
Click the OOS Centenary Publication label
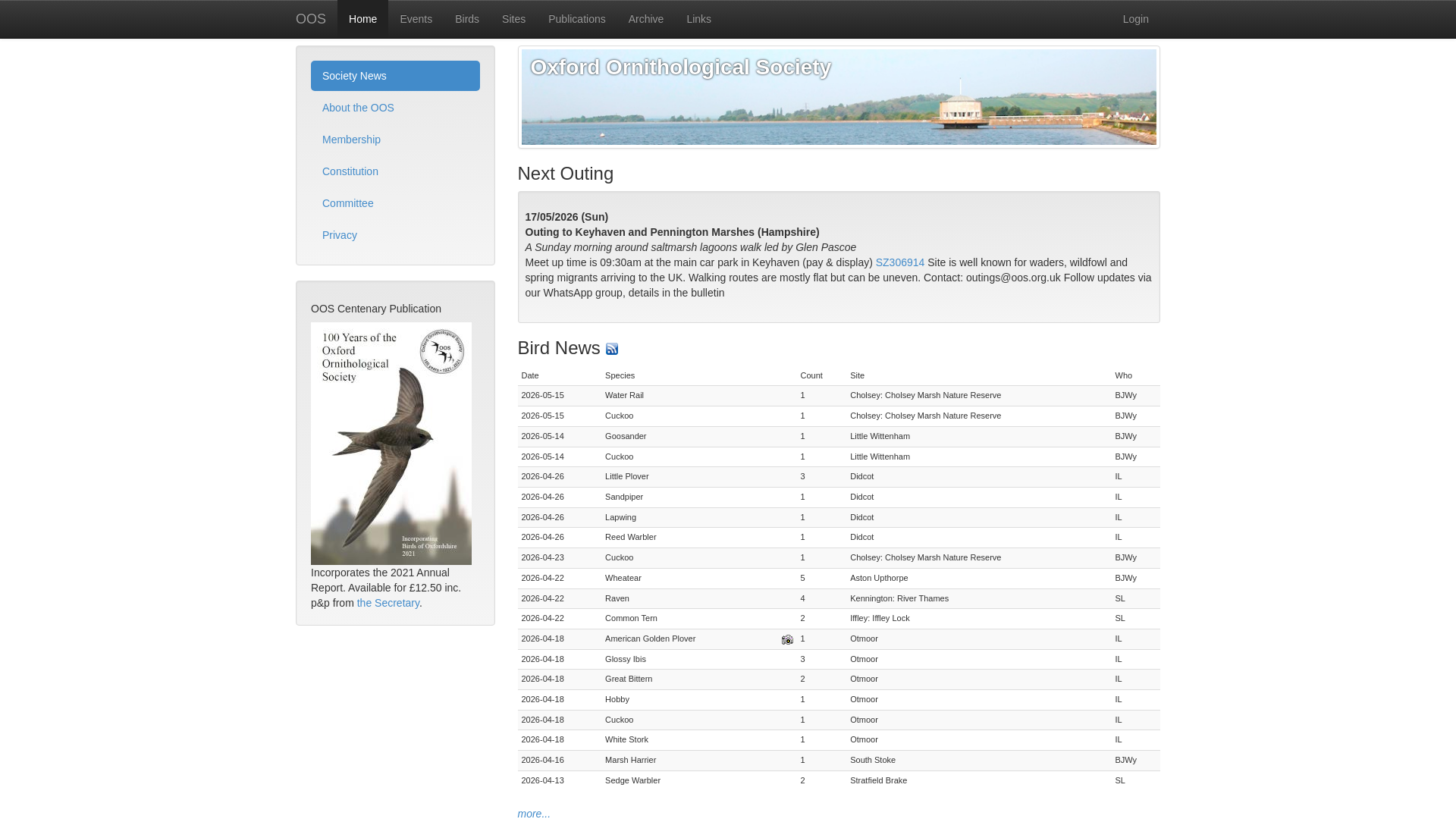tap(376, 309)
